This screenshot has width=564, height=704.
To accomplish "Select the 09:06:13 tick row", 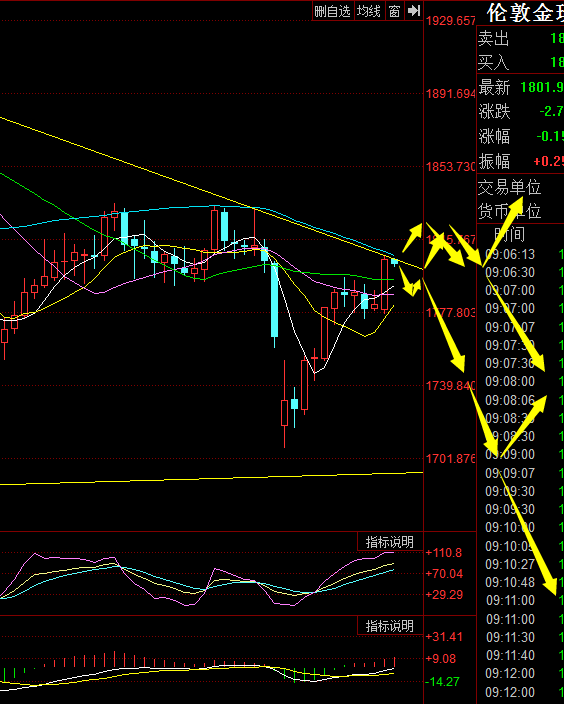I will (x=520, y=255).
